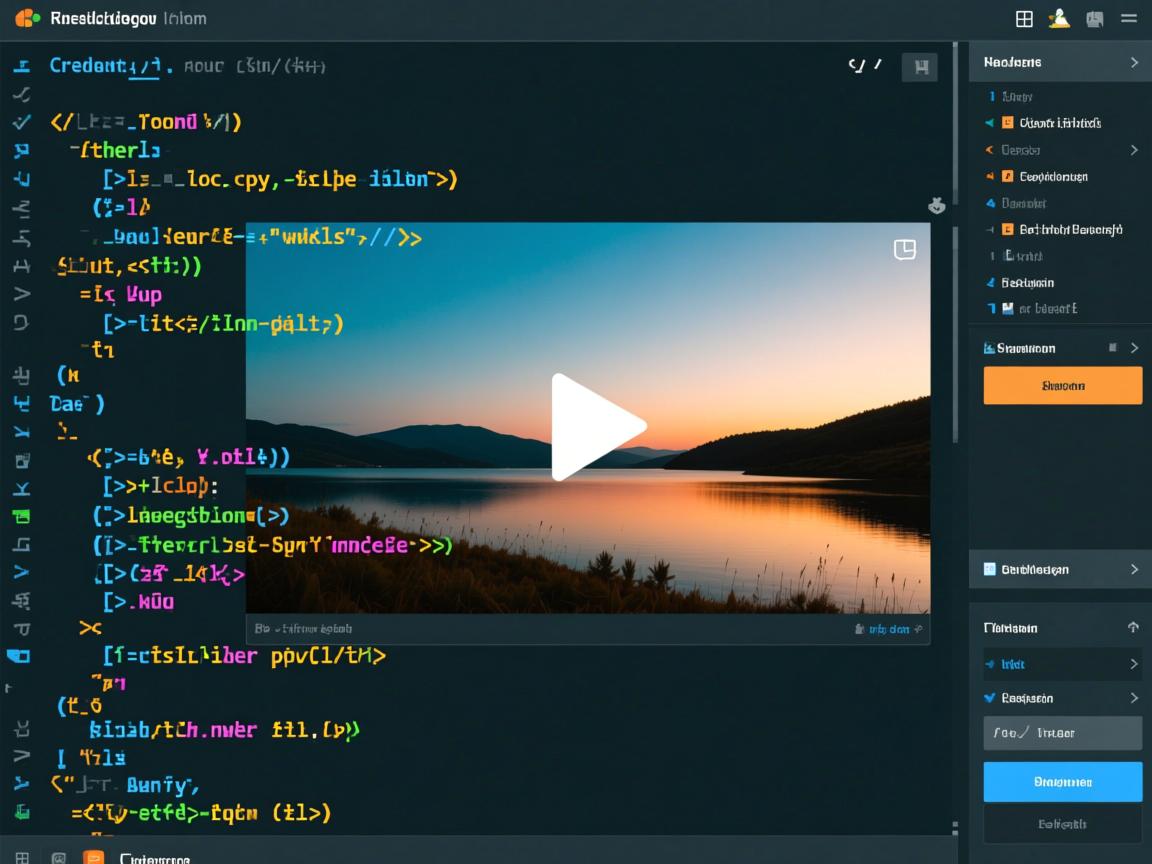Open the hamburger menu in top-right corner
Viewport: 1152px width, 864px height.
(x=1130, y=19)
